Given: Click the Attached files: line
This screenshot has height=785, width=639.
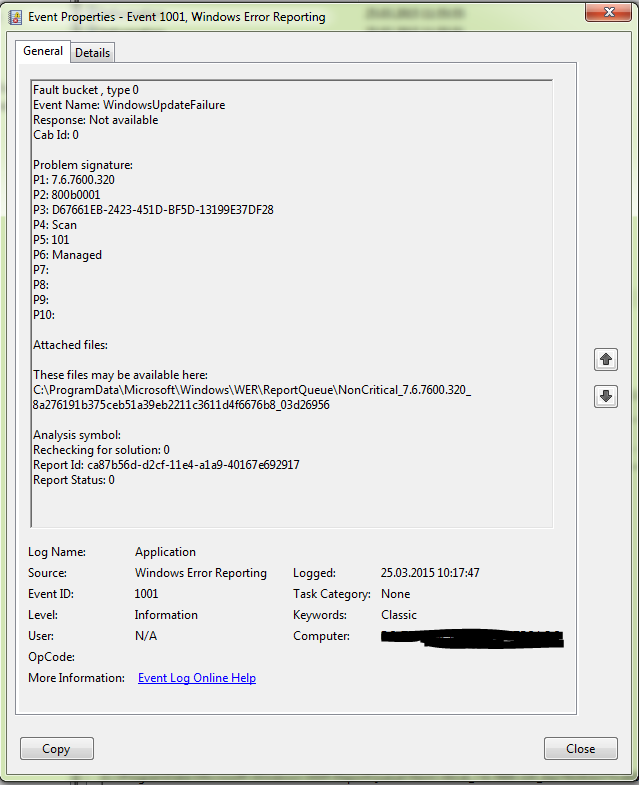Looking at the screenshot, I should [x=71, y=345].
